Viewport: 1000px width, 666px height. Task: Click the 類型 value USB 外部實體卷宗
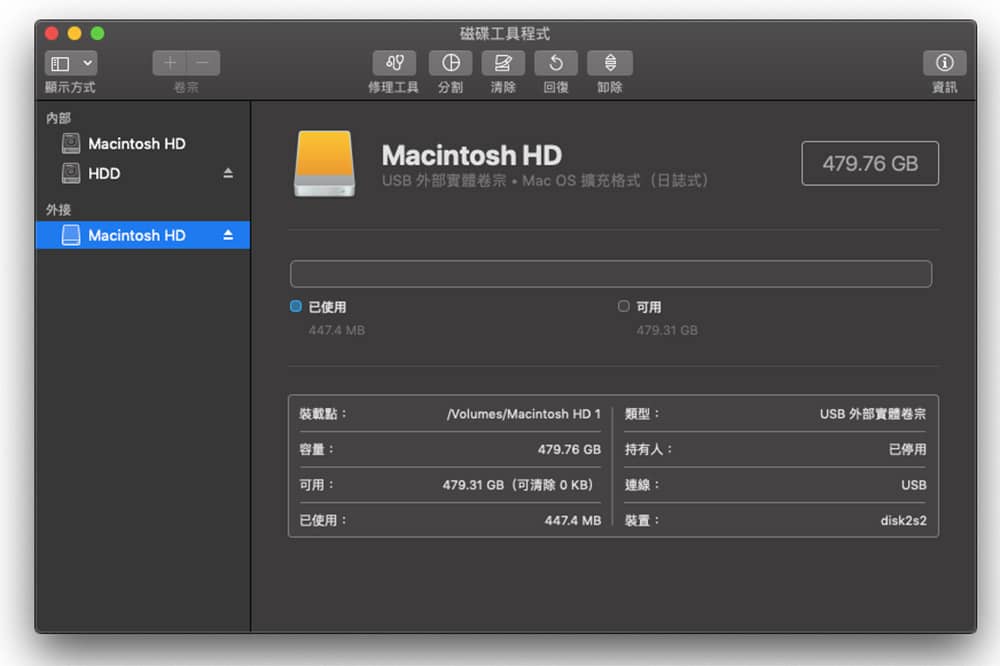pyautogui.click(x=872, y=414)
